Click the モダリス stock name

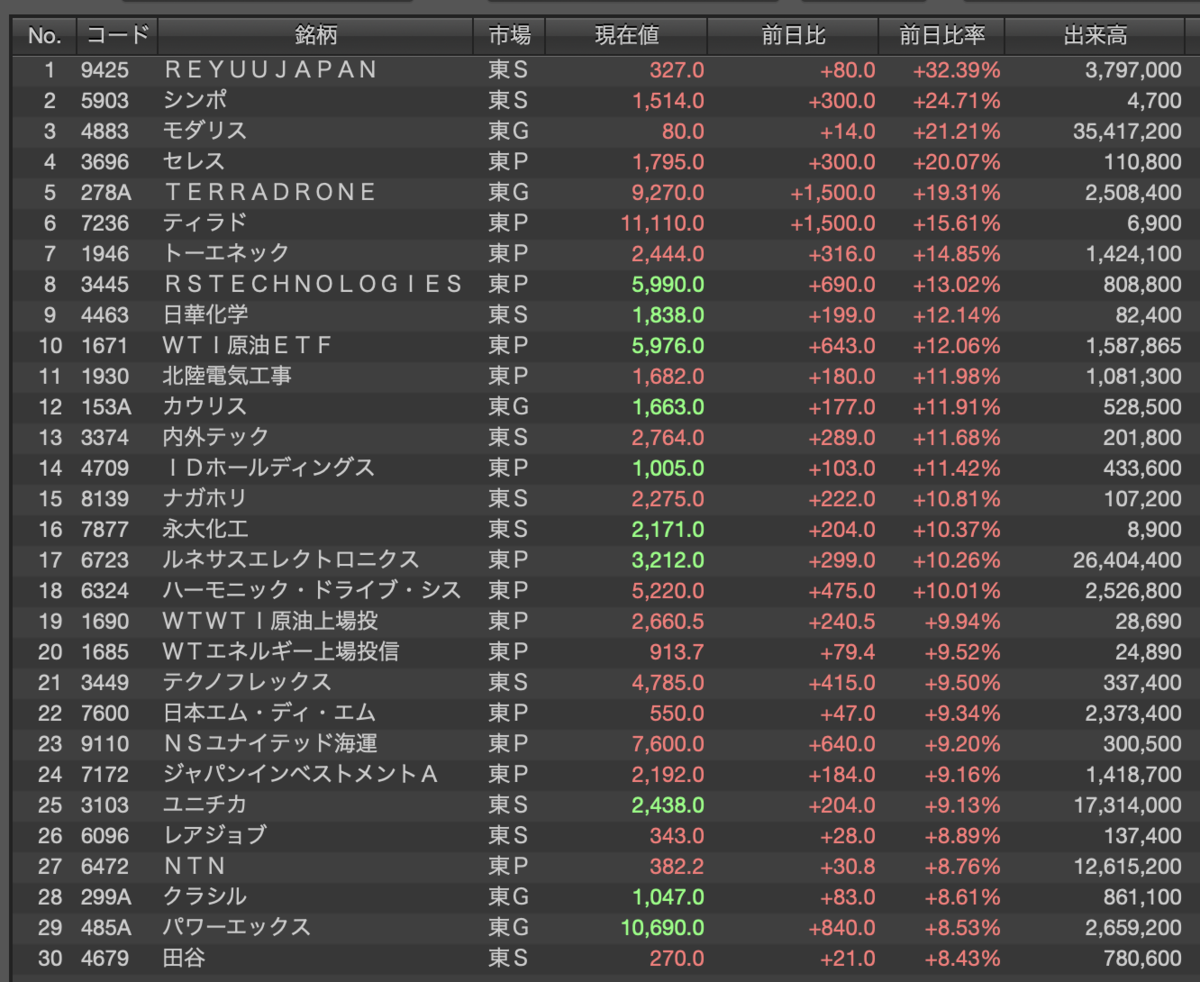point(205,131)
